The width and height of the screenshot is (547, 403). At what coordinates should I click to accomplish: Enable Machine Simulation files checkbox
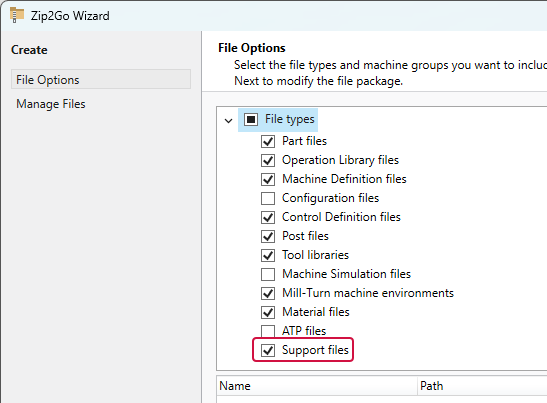(268, 274)
